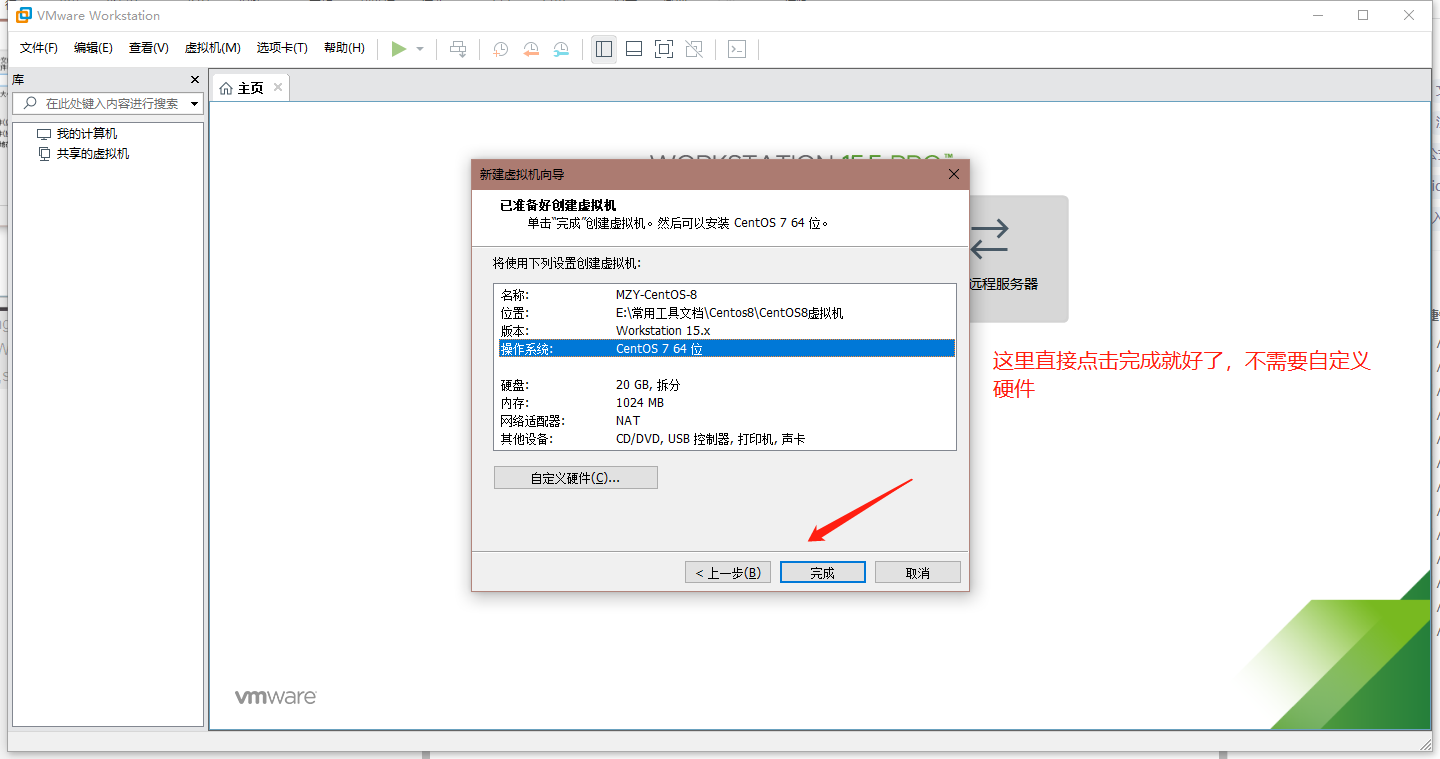Click the 取消 cancel button

point(918,573)
